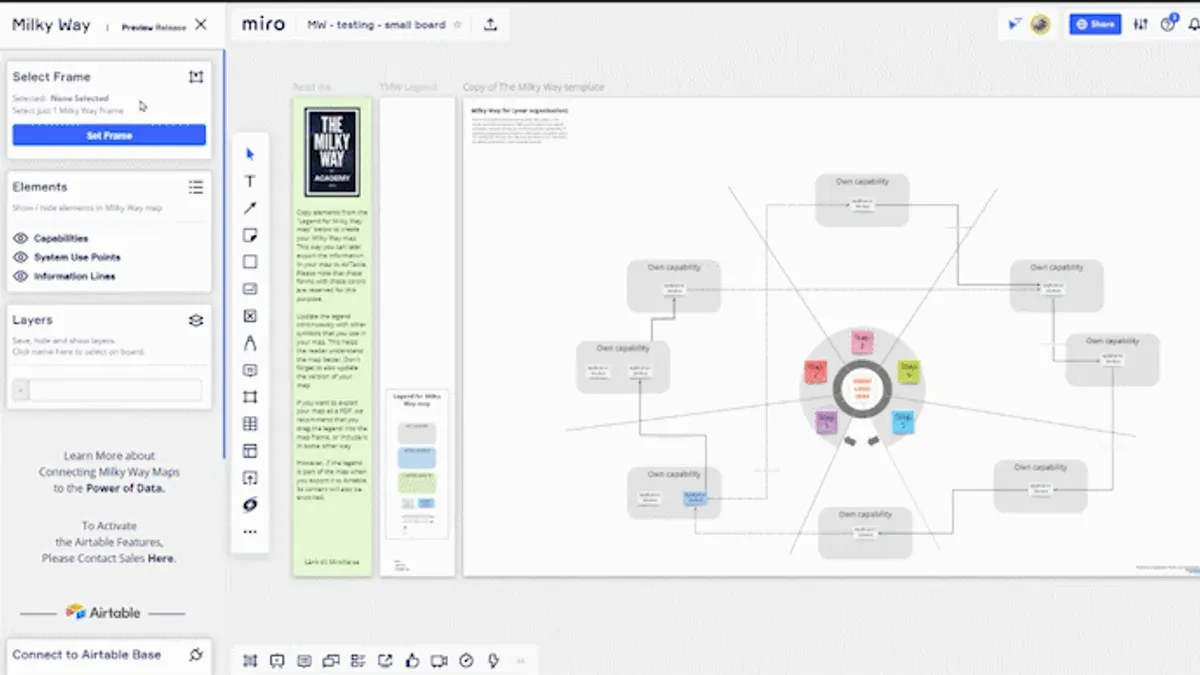Select the Pen drawing tool
The width and height of the screenshot is (1200, 675).
pyautogui.click(x=250, y=343)
